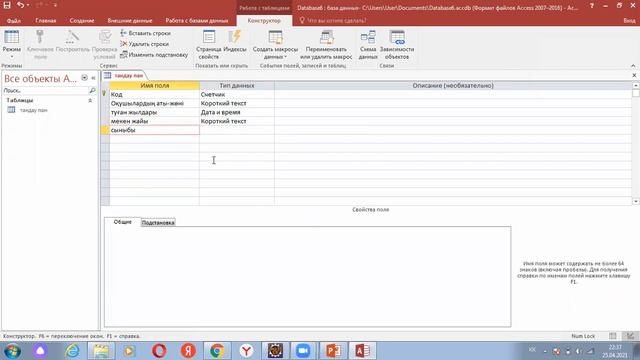
Task: Select the row selector of Код with key
Action: [x=105, y=94]
